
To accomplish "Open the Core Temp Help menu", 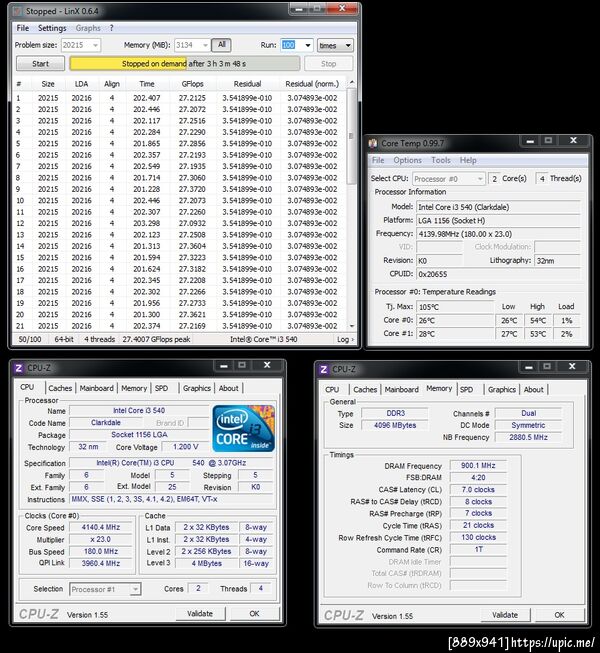I will point(468,160).
